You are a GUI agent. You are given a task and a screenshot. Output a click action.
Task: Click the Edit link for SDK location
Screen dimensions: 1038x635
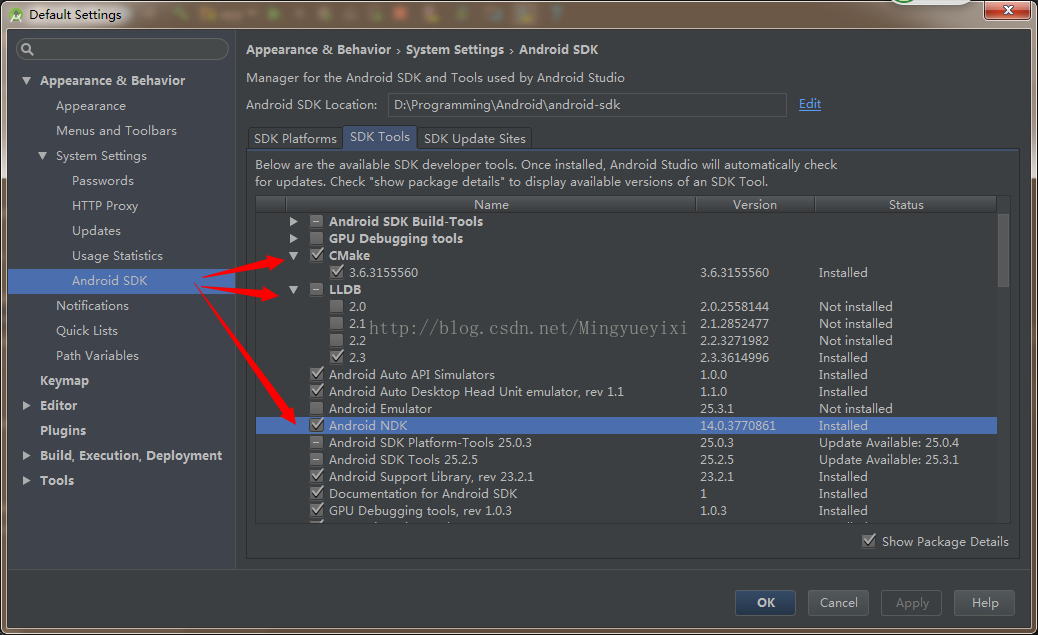(x=810, y=104)
